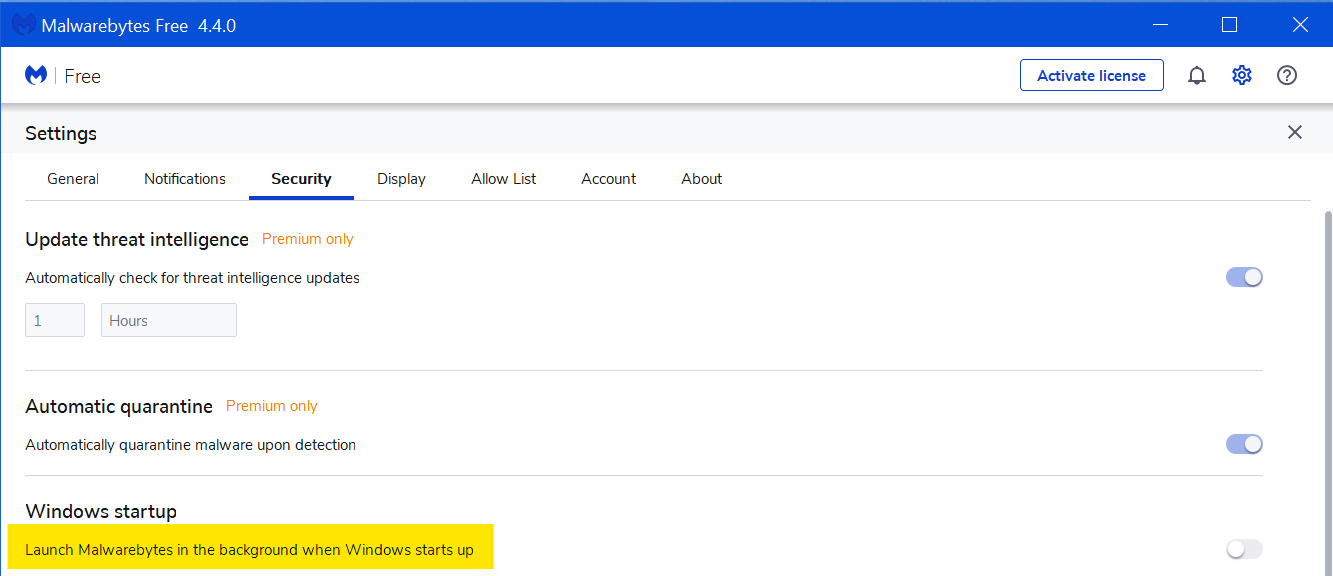The height and width of the screenshot is (576, 1333).
Task: Open the Hours interval dropdown
Action: [x=169, y=320]
